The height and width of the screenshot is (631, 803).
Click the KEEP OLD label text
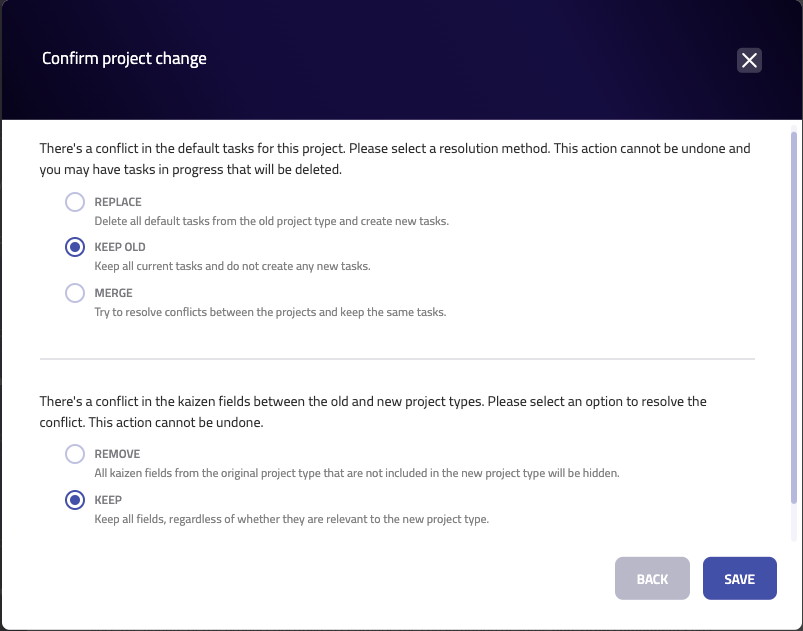coord(120,247)
